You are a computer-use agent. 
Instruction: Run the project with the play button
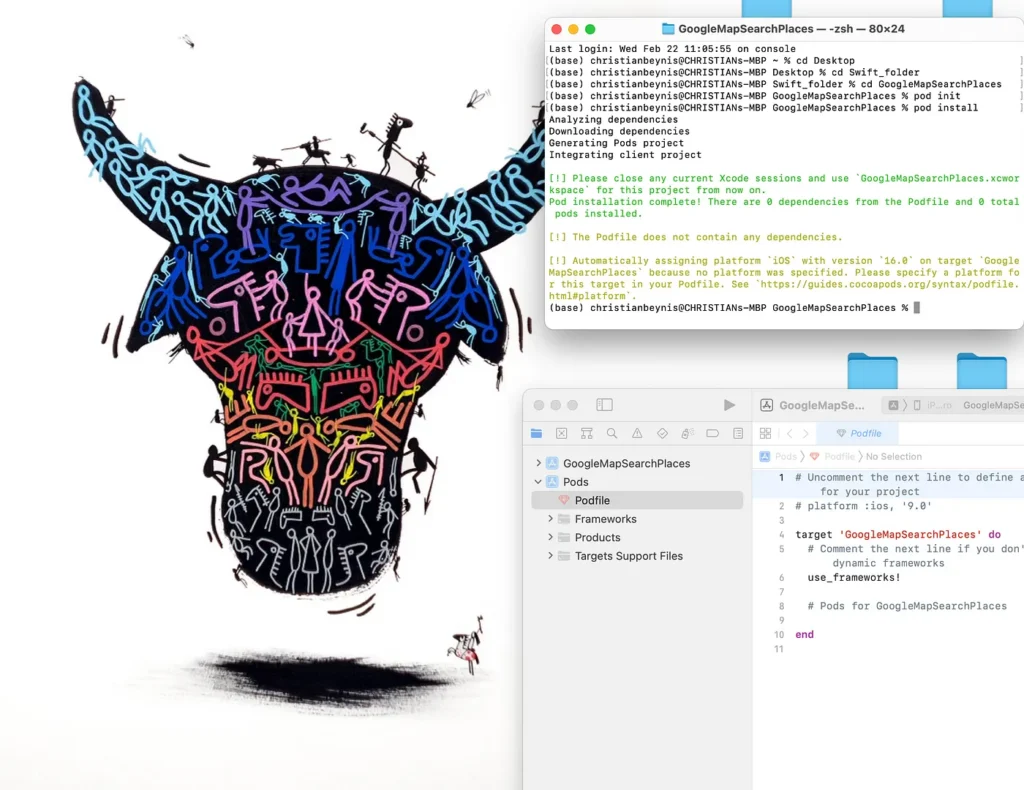click(729, 405)
